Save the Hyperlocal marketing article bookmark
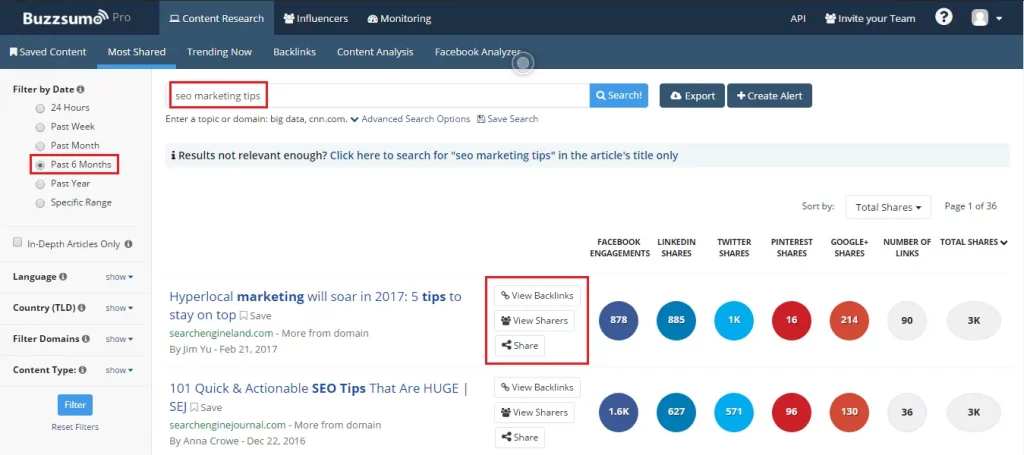This screenshot has height=455, width=1024. point(255,316)
